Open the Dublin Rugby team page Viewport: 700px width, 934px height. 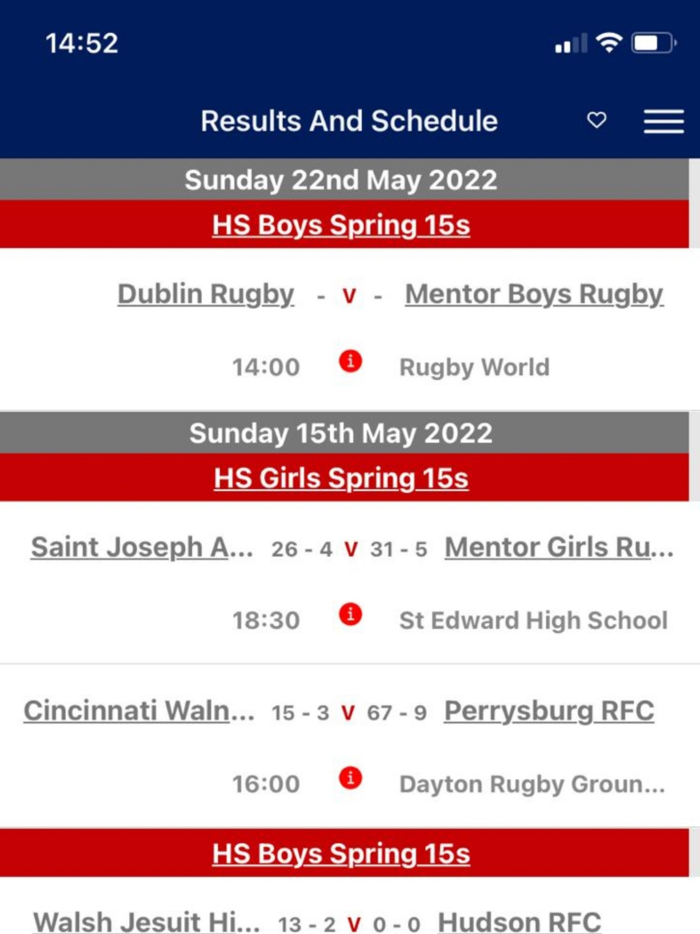coord(205,294)
